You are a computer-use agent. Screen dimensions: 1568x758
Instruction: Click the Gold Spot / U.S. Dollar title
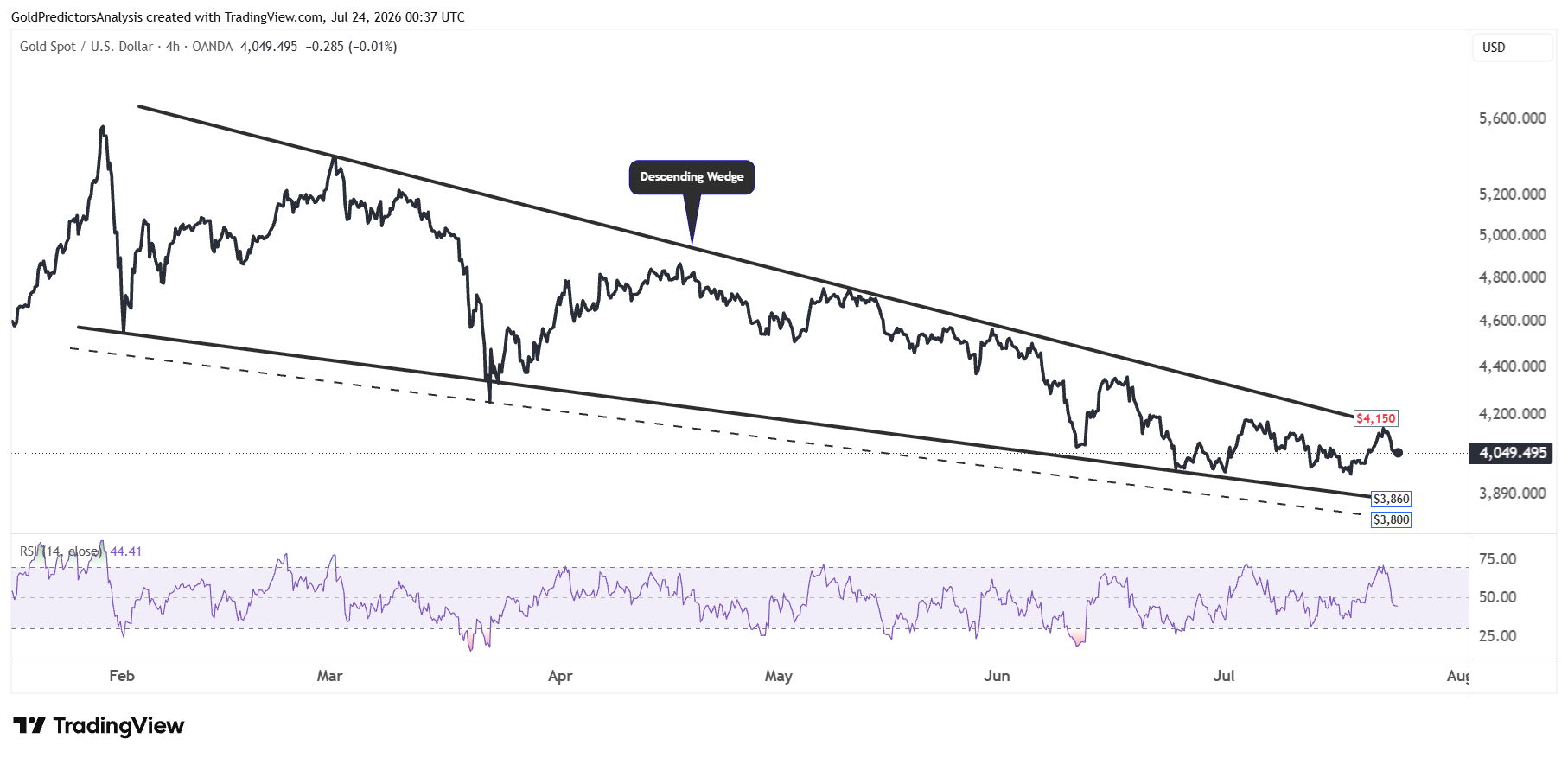86,47
